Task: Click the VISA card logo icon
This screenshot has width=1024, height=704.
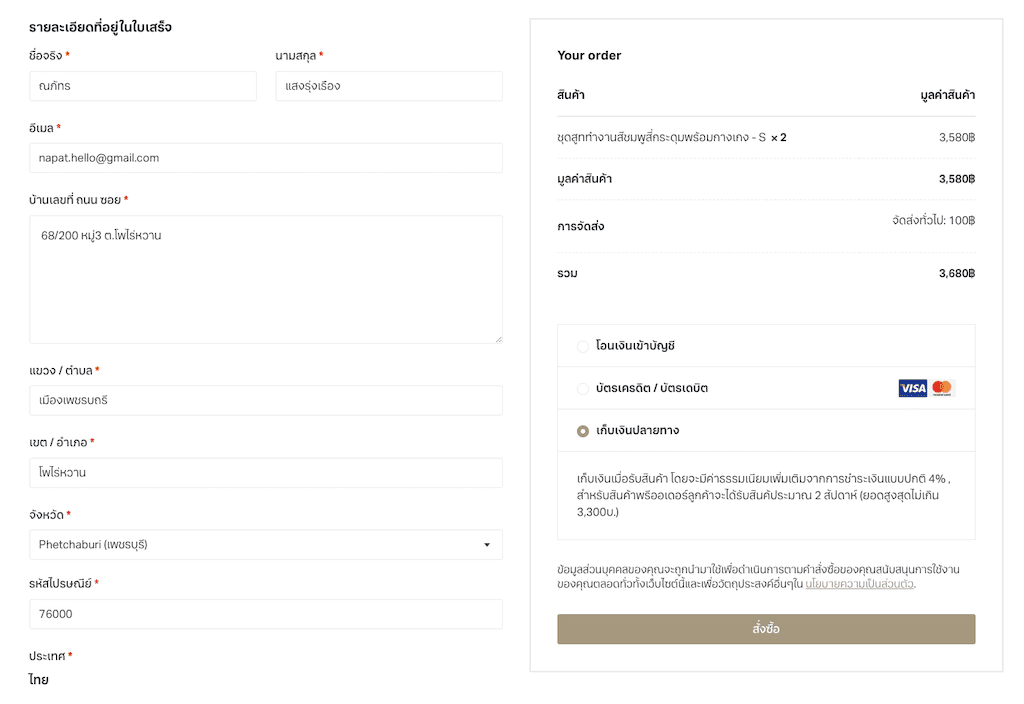Action: (x=912, y=389)
